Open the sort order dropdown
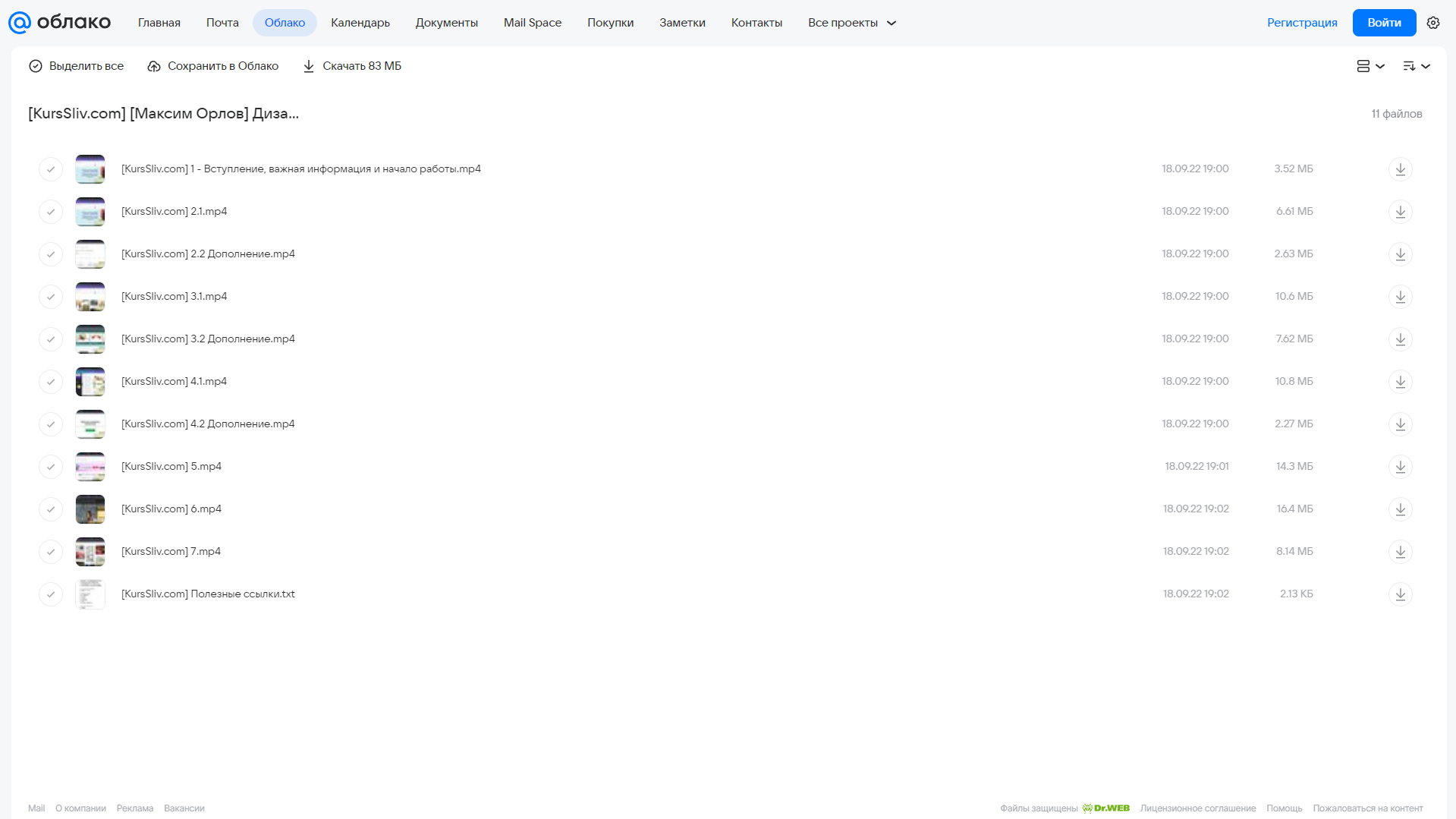1456x819 pixels. coord(1416,66)
